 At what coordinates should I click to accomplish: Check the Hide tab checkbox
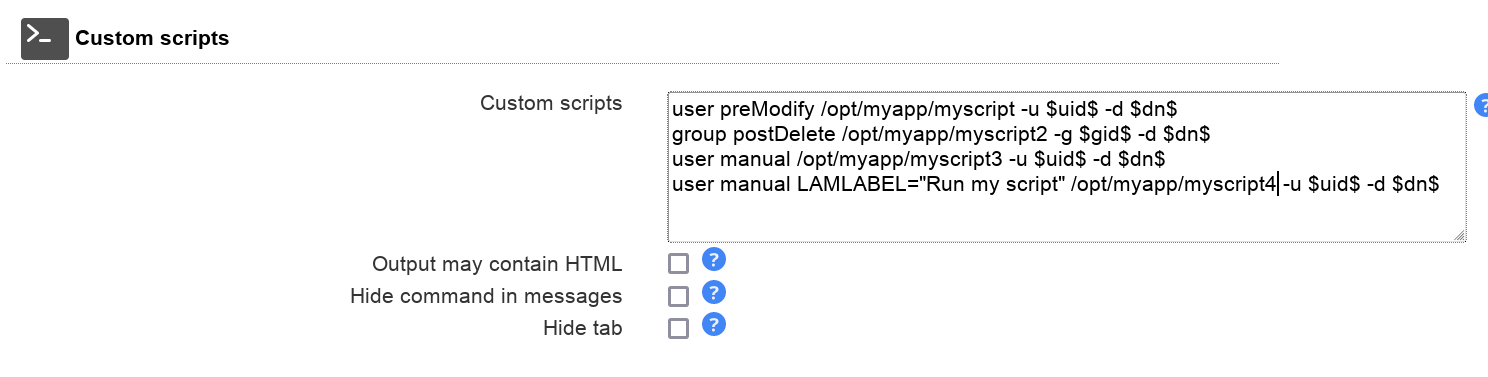tap(679, 328)
